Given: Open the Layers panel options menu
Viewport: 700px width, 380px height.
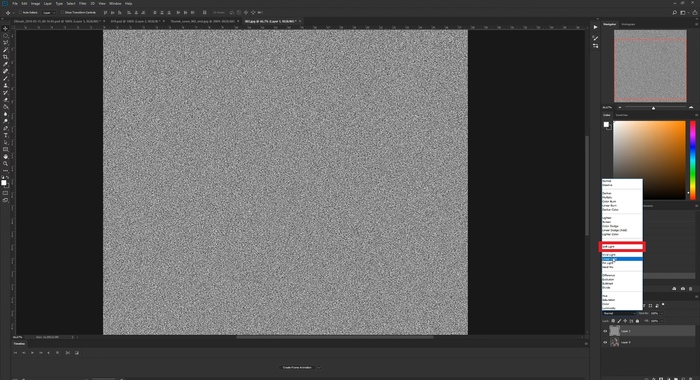Looking at the screenshot, I should point(696,296).
